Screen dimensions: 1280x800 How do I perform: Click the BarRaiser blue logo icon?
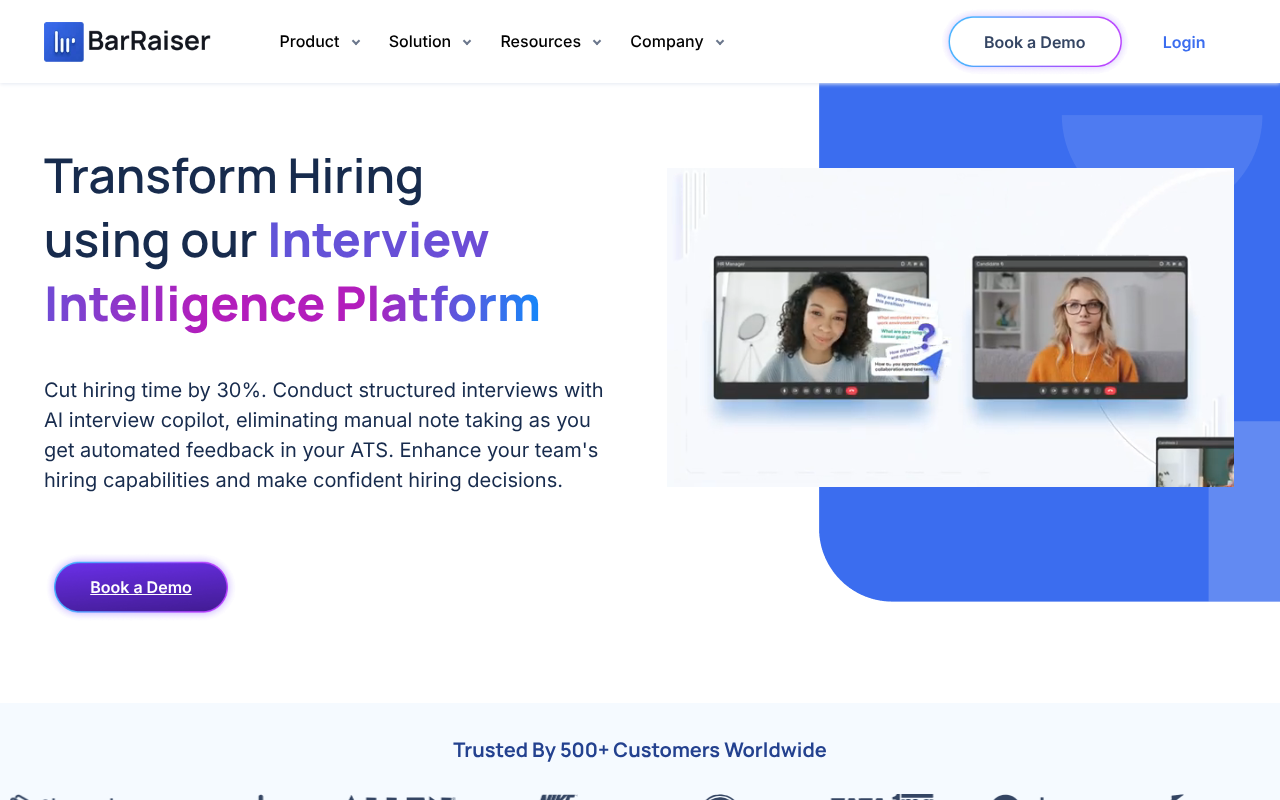63,42
